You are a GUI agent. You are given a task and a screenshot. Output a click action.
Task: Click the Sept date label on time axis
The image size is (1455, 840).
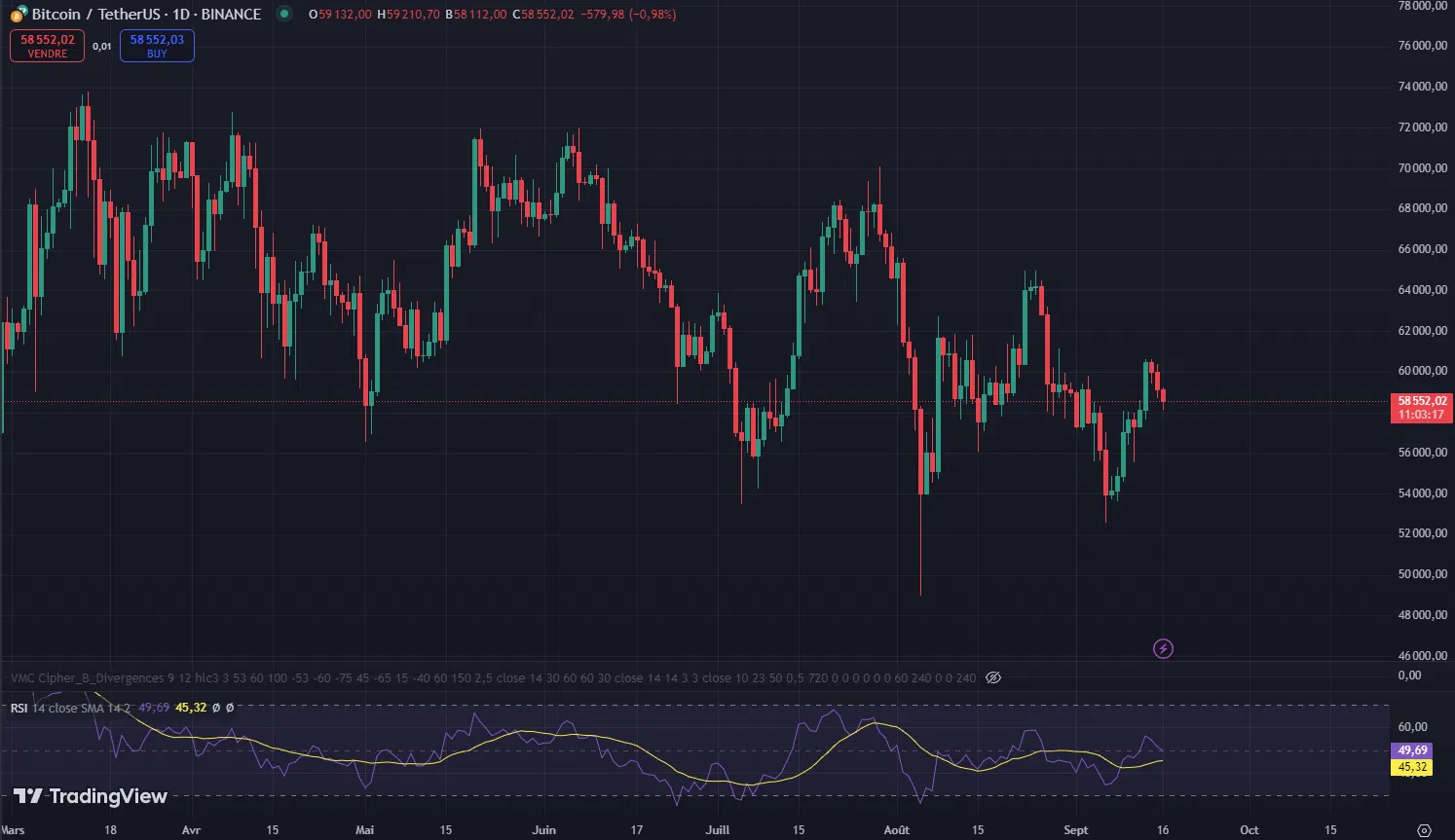[x=1076, y=830]
